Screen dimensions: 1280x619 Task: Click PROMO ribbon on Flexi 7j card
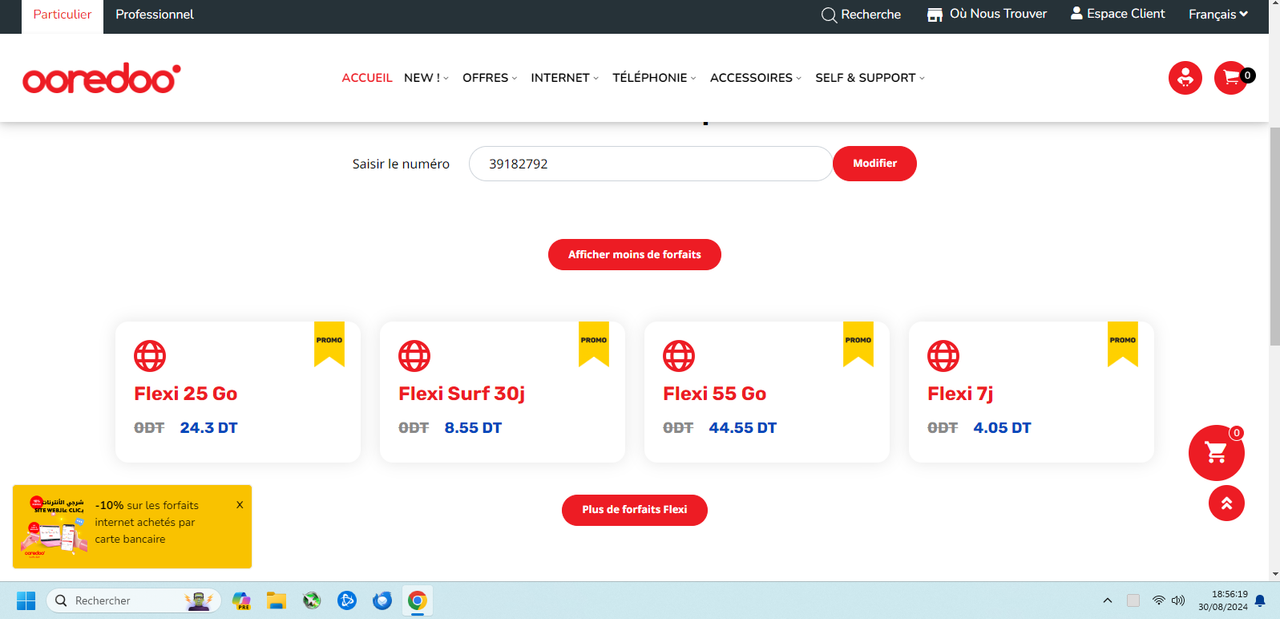1123,344
